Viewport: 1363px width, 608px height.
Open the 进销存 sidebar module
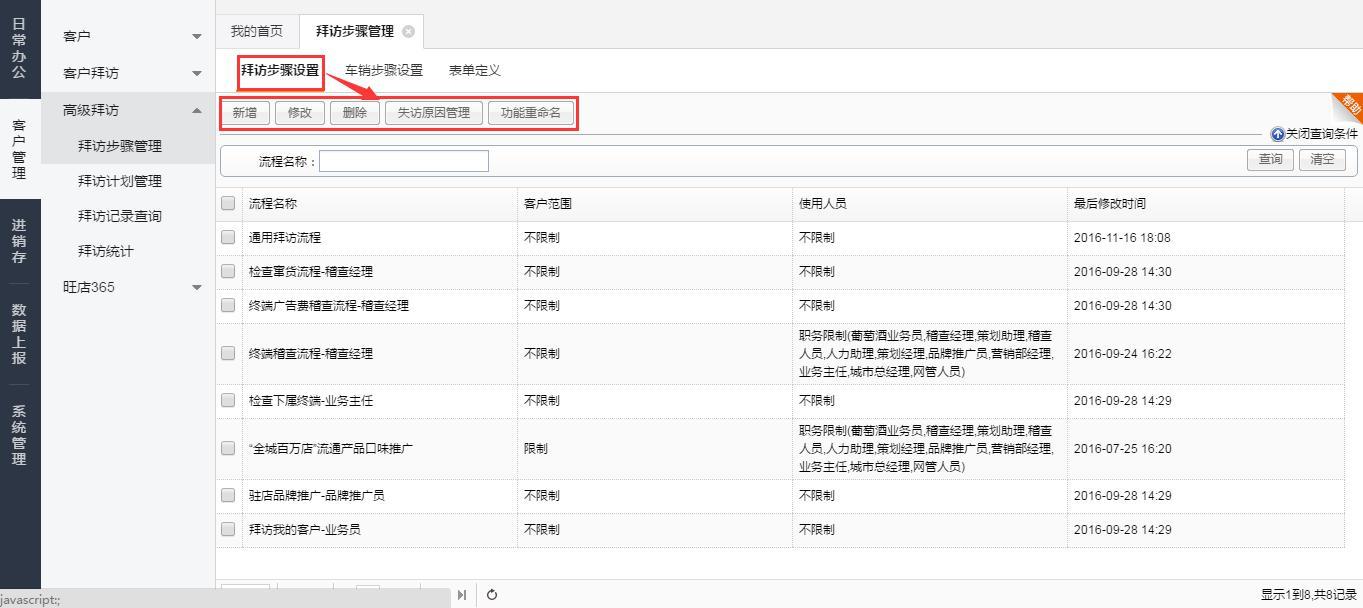(x=19, y=241)
